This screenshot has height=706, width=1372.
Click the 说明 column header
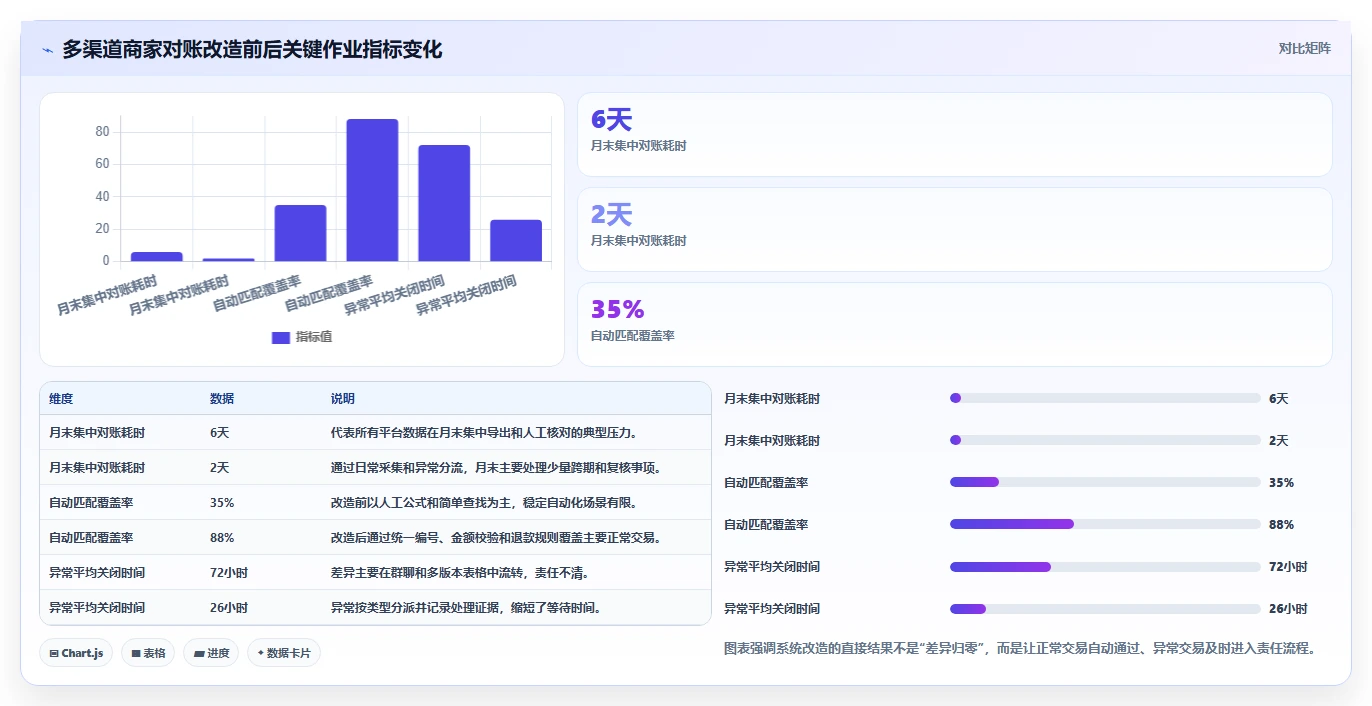pos(343,398)
